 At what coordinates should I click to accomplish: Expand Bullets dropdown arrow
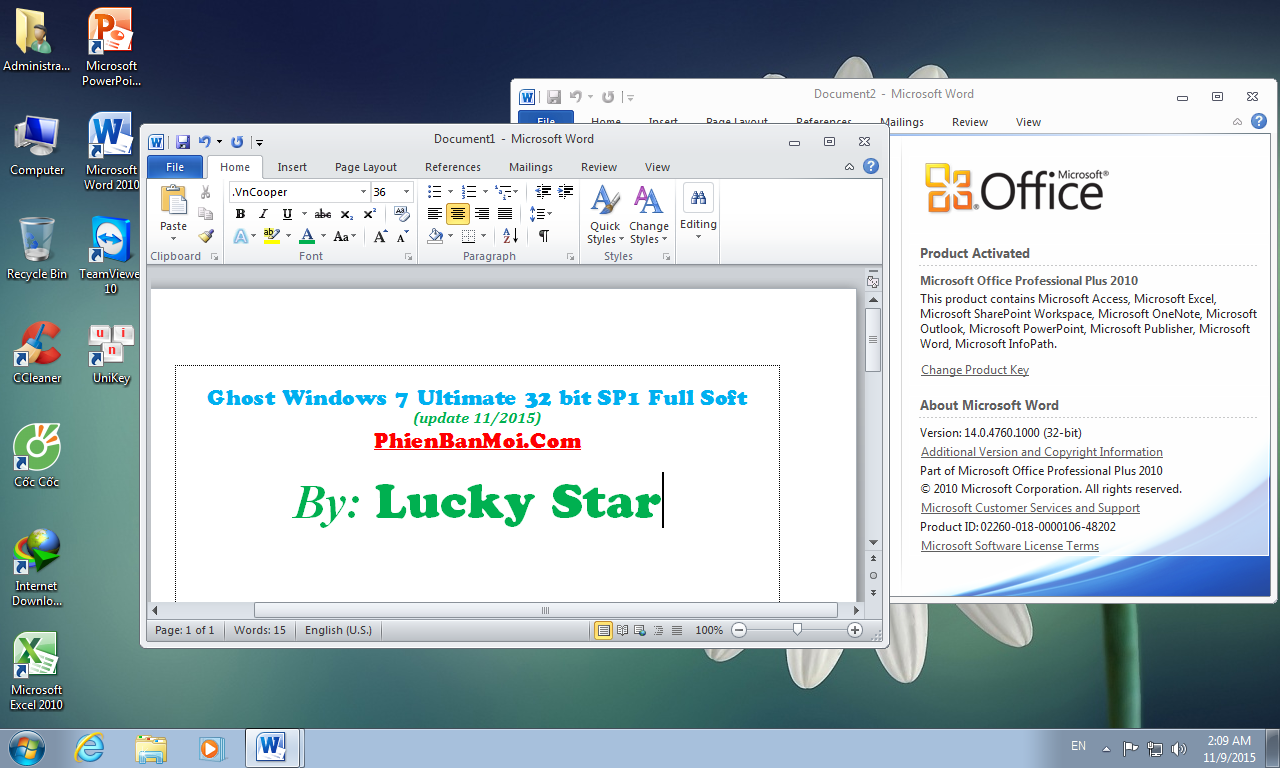point(450,191)
